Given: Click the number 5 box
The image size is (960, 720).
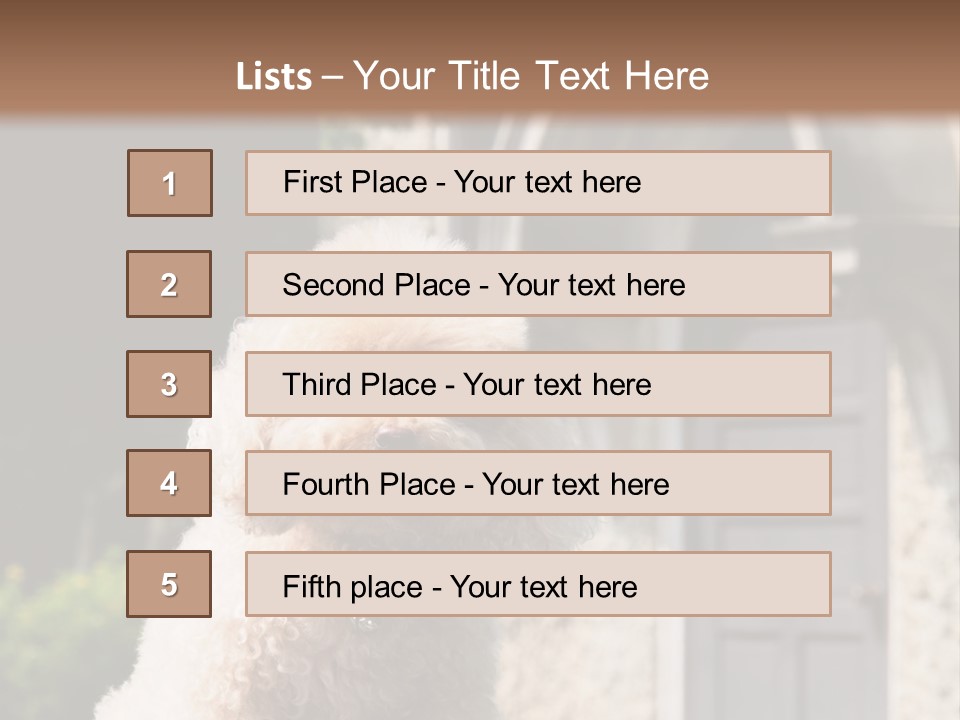Looking at the screenshot, I should [x=169, y=584].
